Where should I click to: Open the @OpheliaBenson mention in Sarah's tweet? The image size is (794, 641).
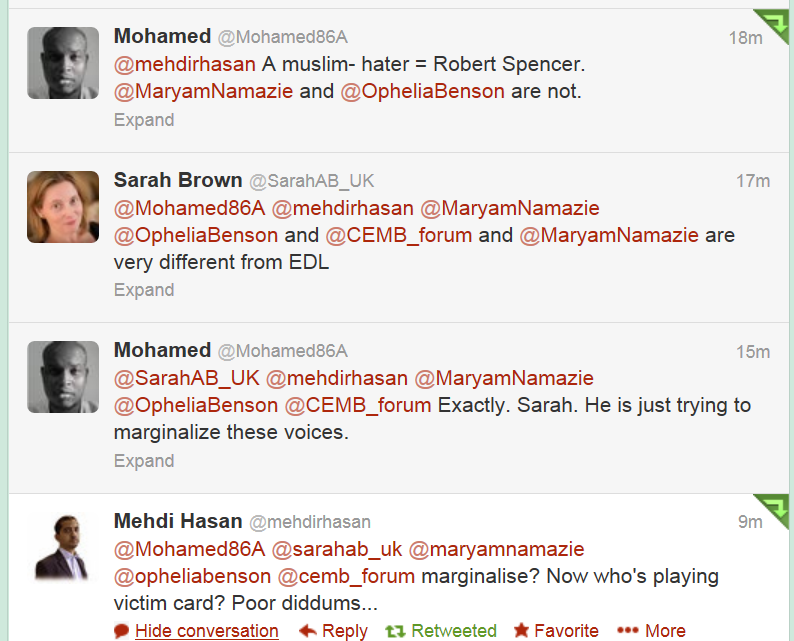point(196,236)
